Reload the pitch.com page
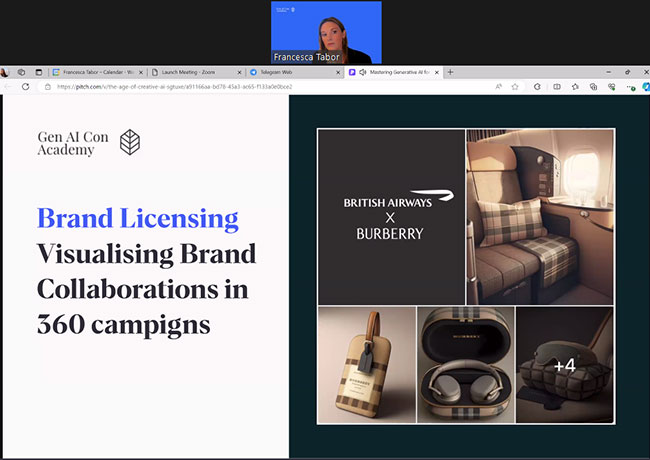The image size is (650, 460). tap(26, 87)
